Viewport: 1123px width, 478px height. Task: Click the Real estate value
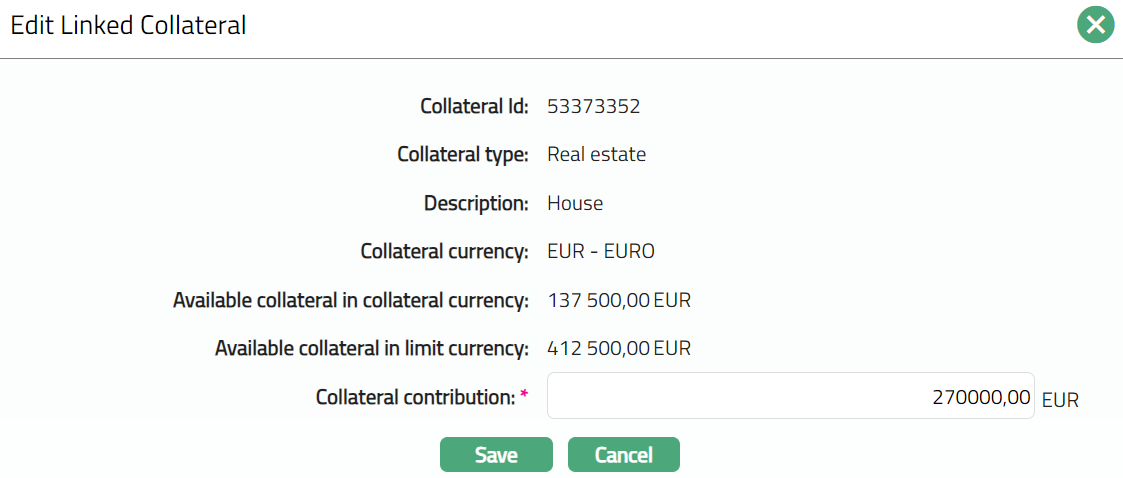pos(596,155)
